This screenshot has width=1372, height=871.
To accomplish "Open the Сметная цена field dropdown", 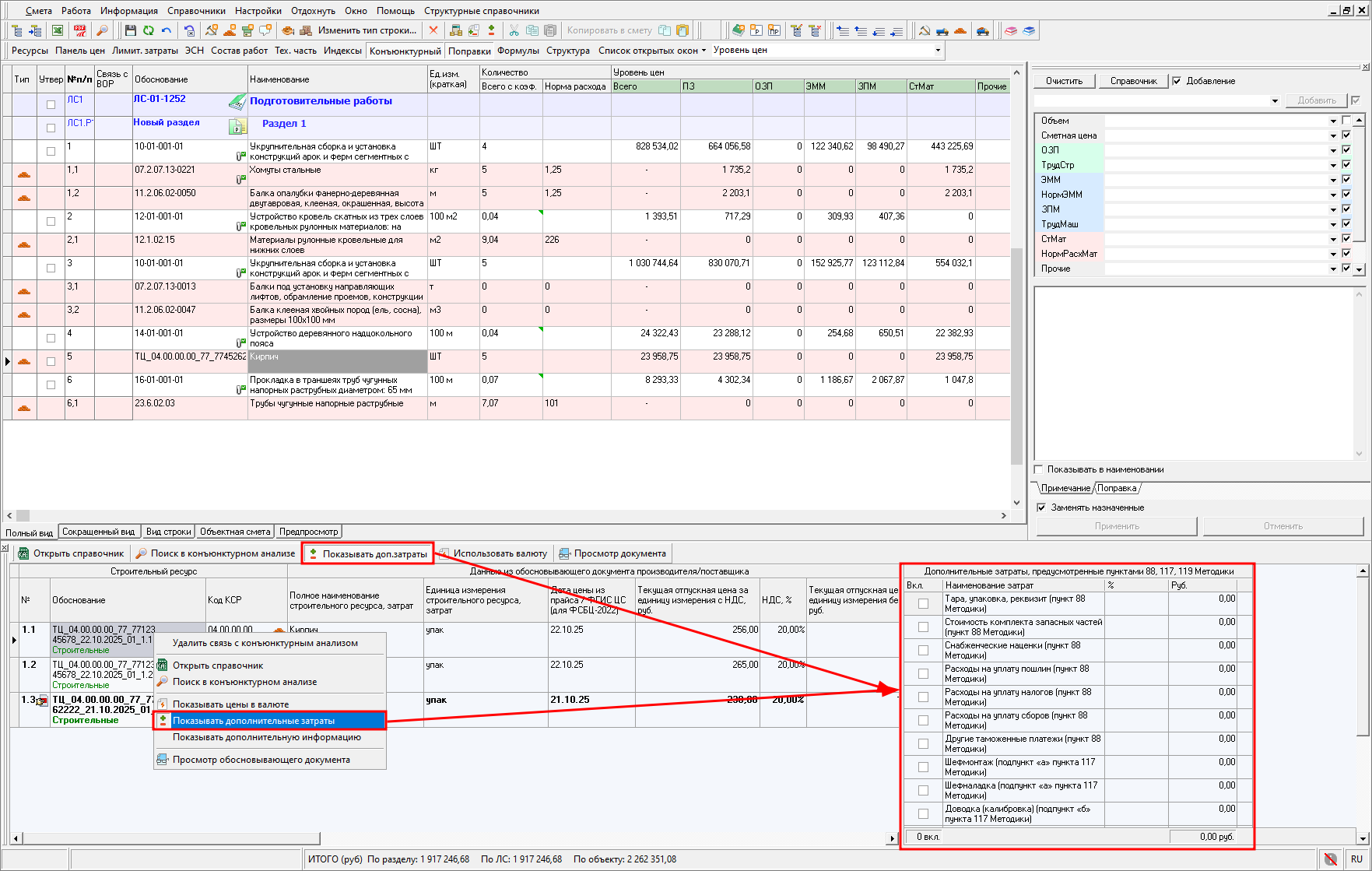I will tap(1333, 135).
